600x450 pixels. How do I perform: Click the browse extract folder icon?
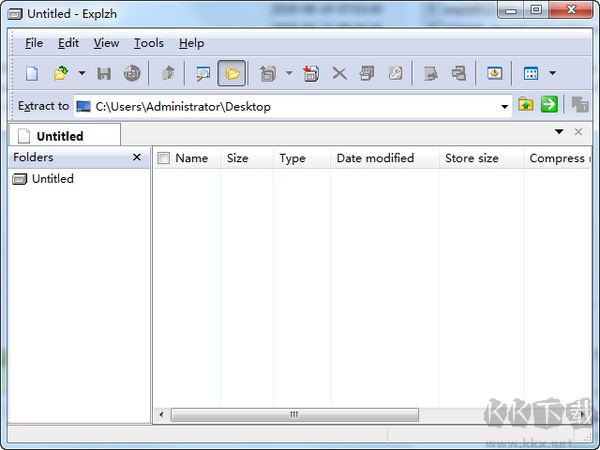tap(526, 105)
